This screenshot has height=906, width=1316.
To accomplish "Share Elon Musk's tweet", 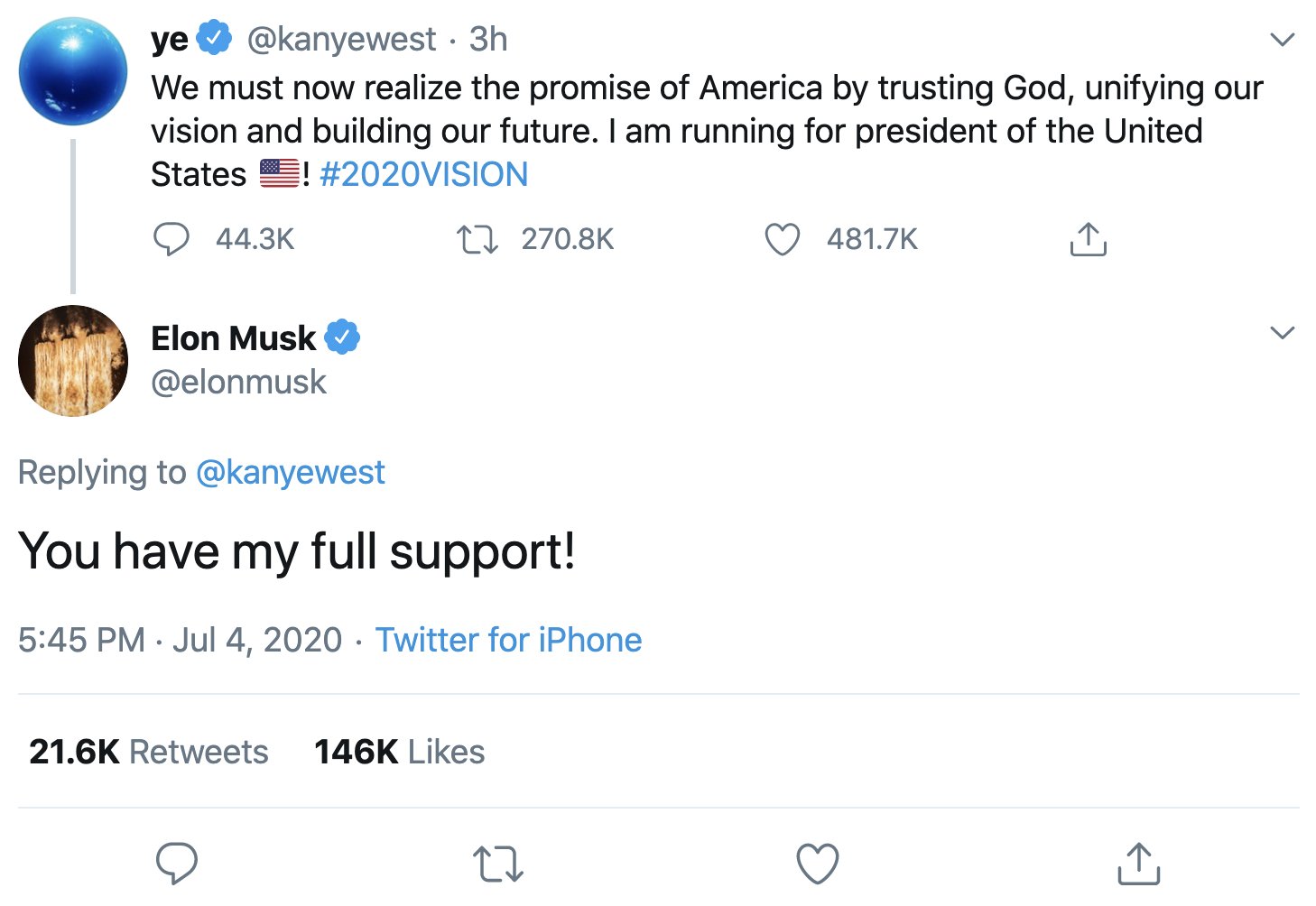I will [x=1138, y=864].
